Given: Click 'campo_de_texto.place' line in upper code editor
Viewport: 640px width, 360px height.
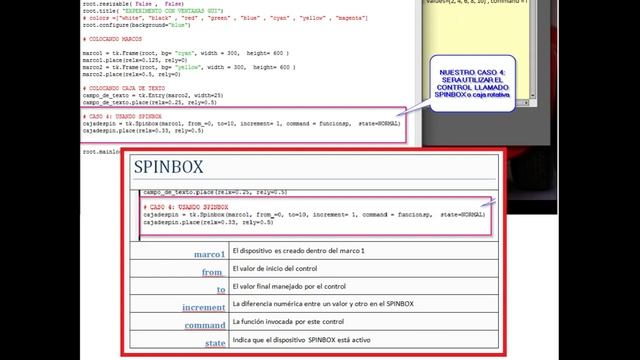Looking at the screenshot, I should coord(150,102).
